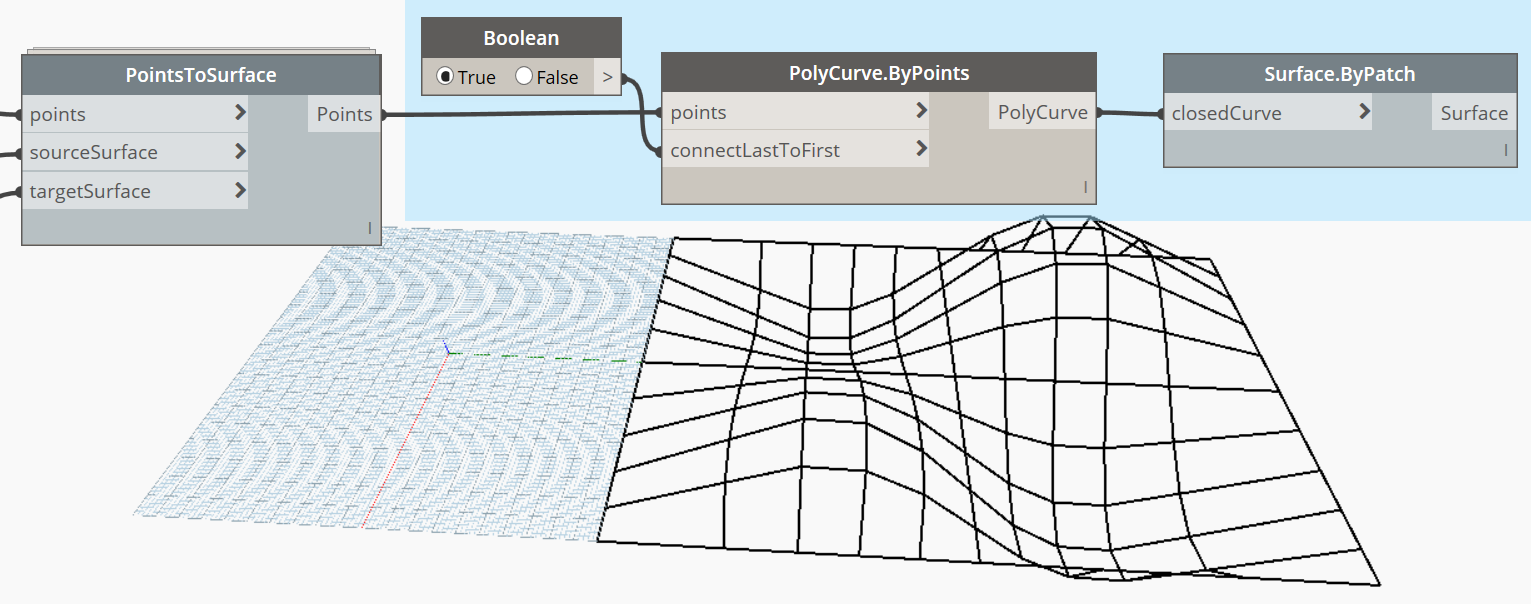
Task: Click the PolyCurve output port
Action: pos(1043,112)
